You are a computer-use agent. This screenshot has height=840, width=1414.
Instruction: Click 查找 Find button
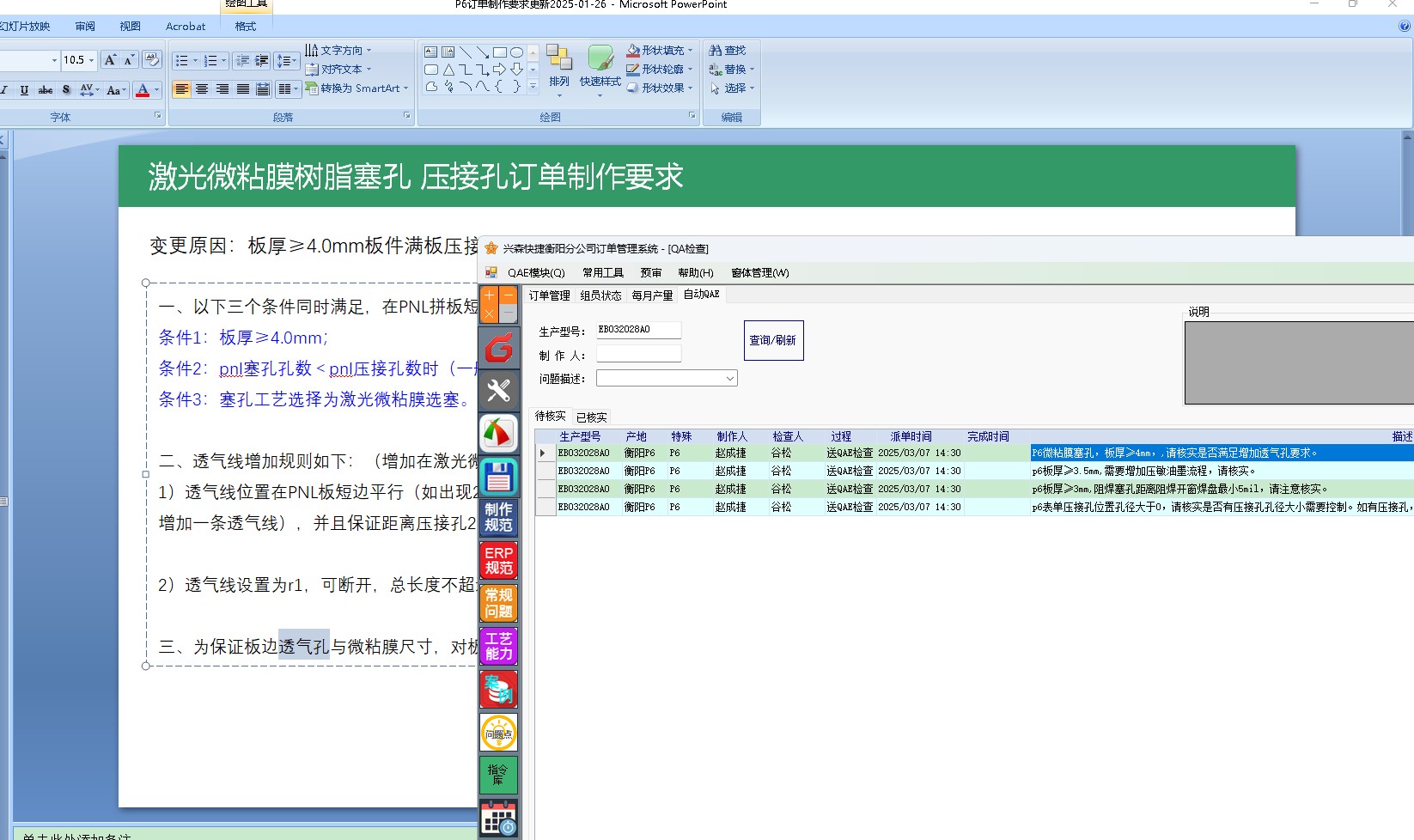point(728,51)
